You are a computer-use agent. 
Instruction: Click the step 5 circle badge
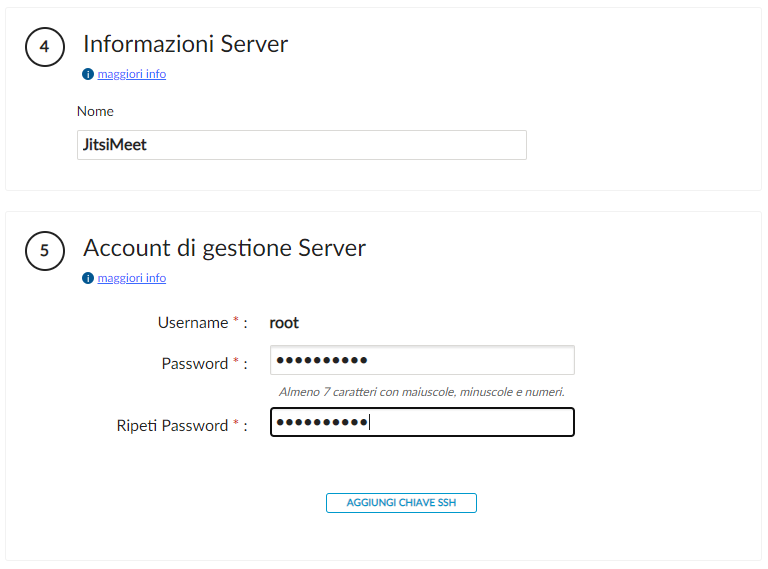coord(44,251)
